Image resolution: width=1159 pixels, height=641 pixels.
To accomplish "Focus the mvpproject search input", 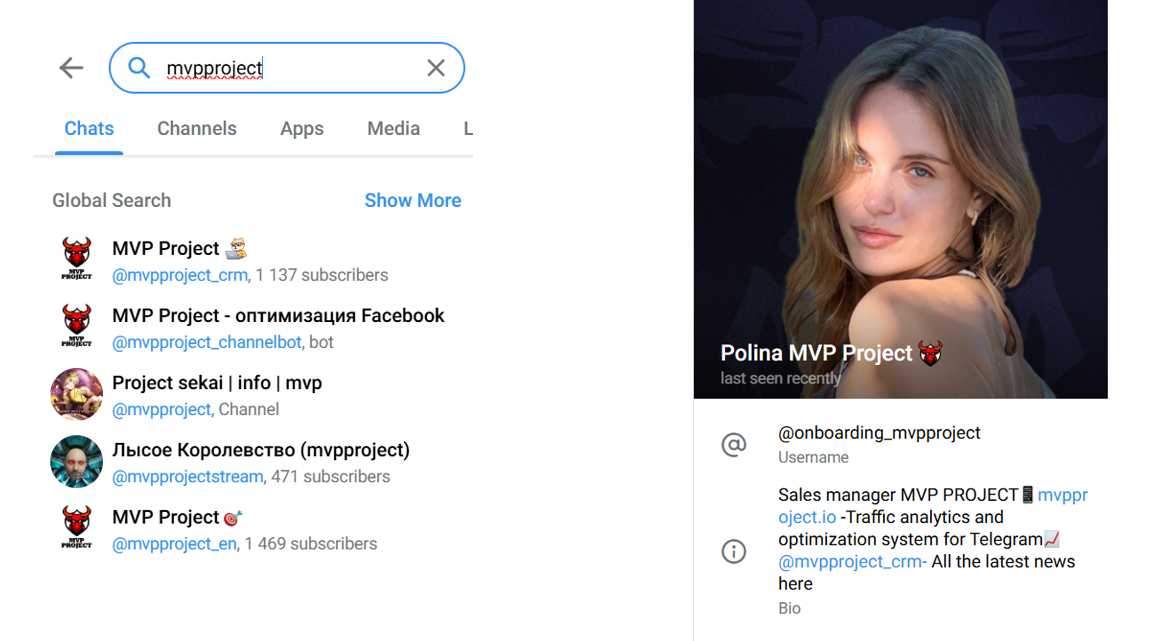I will coord(287,68).
